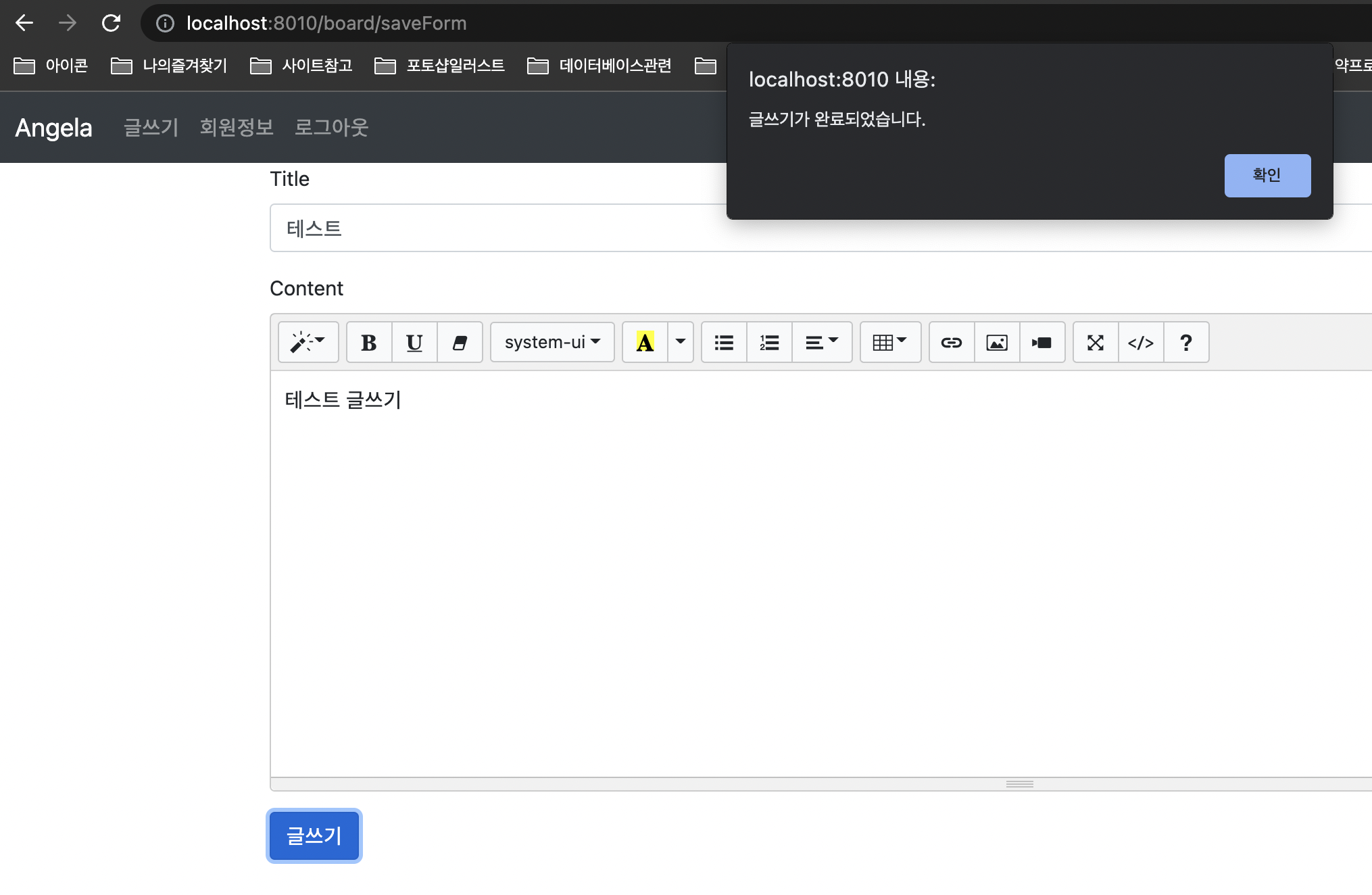Click the insert picture icon
The width and height of the screenshot is (1372, 895).
coord(997,342)
